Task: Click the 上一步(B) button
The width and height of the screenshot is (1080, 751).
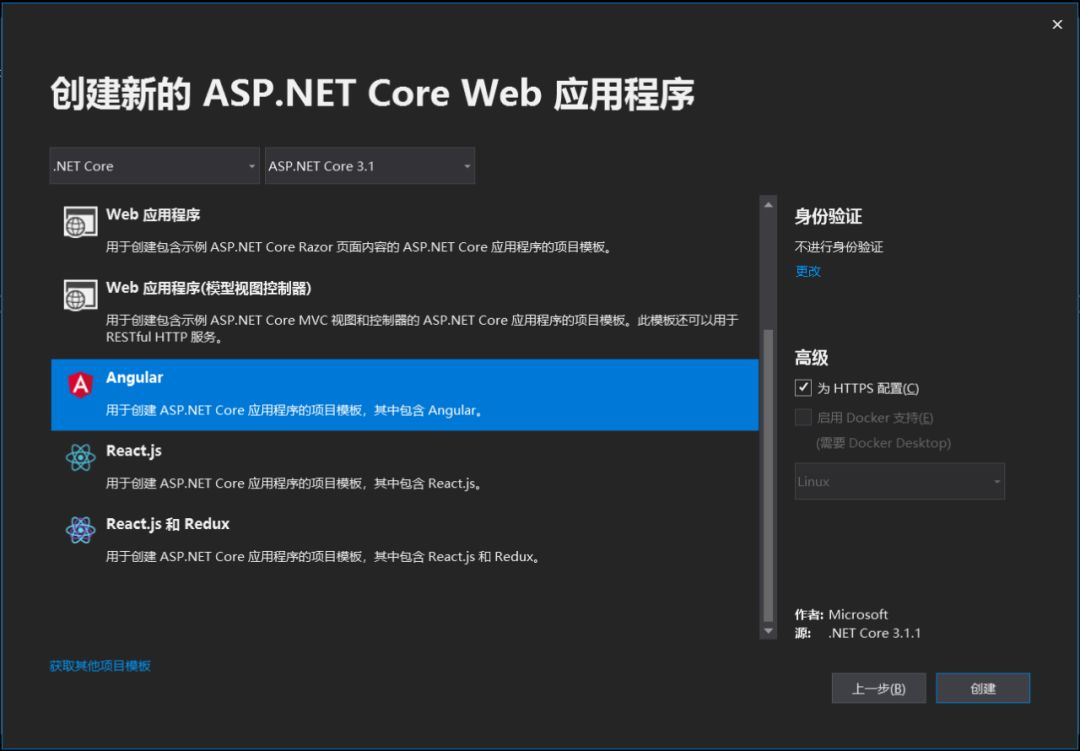Action: pyautogui.click(x=879, y=688)
